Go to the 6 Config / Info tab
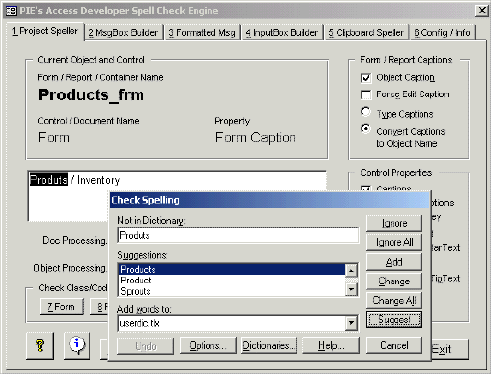Screen dimensions: 491x374 [x=442, y=33]
